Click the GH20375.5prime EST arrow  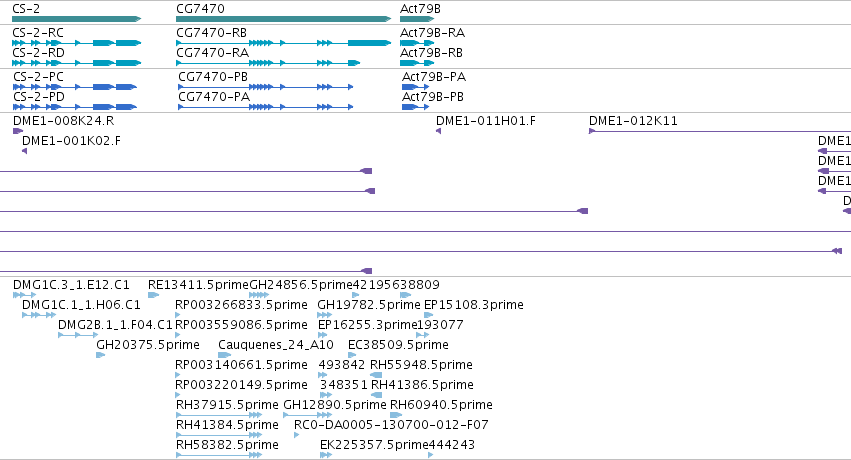[x=100, y=355]
